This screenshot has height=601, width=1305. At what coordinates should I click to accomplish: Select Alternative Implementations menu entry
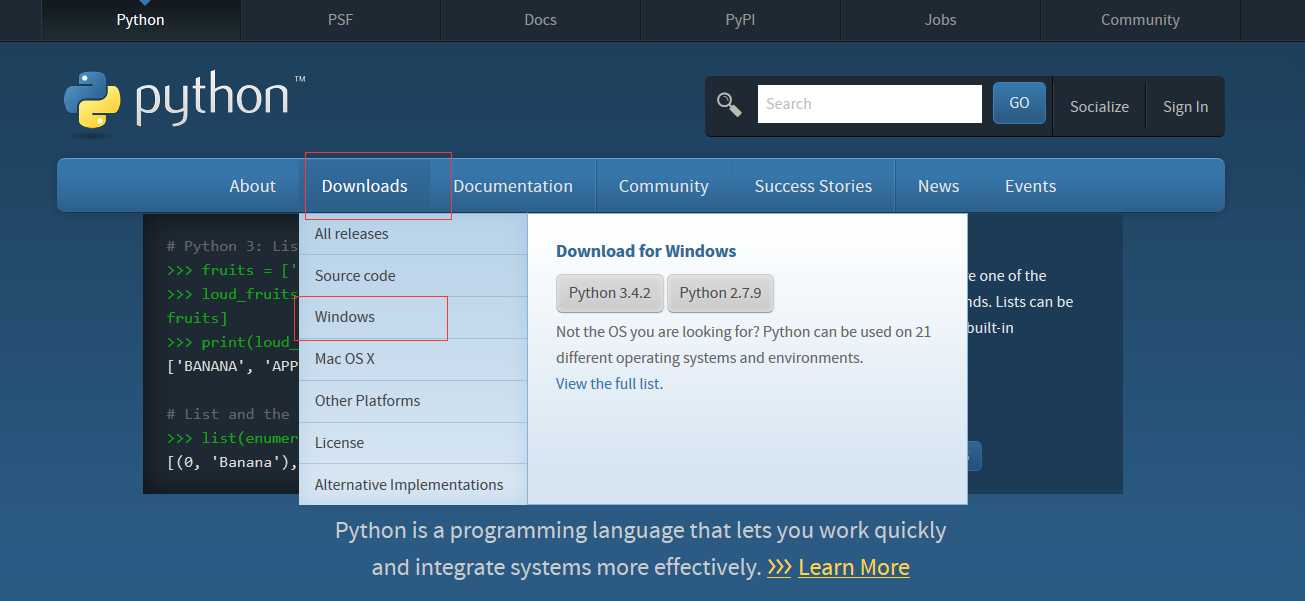click(413, 485)
